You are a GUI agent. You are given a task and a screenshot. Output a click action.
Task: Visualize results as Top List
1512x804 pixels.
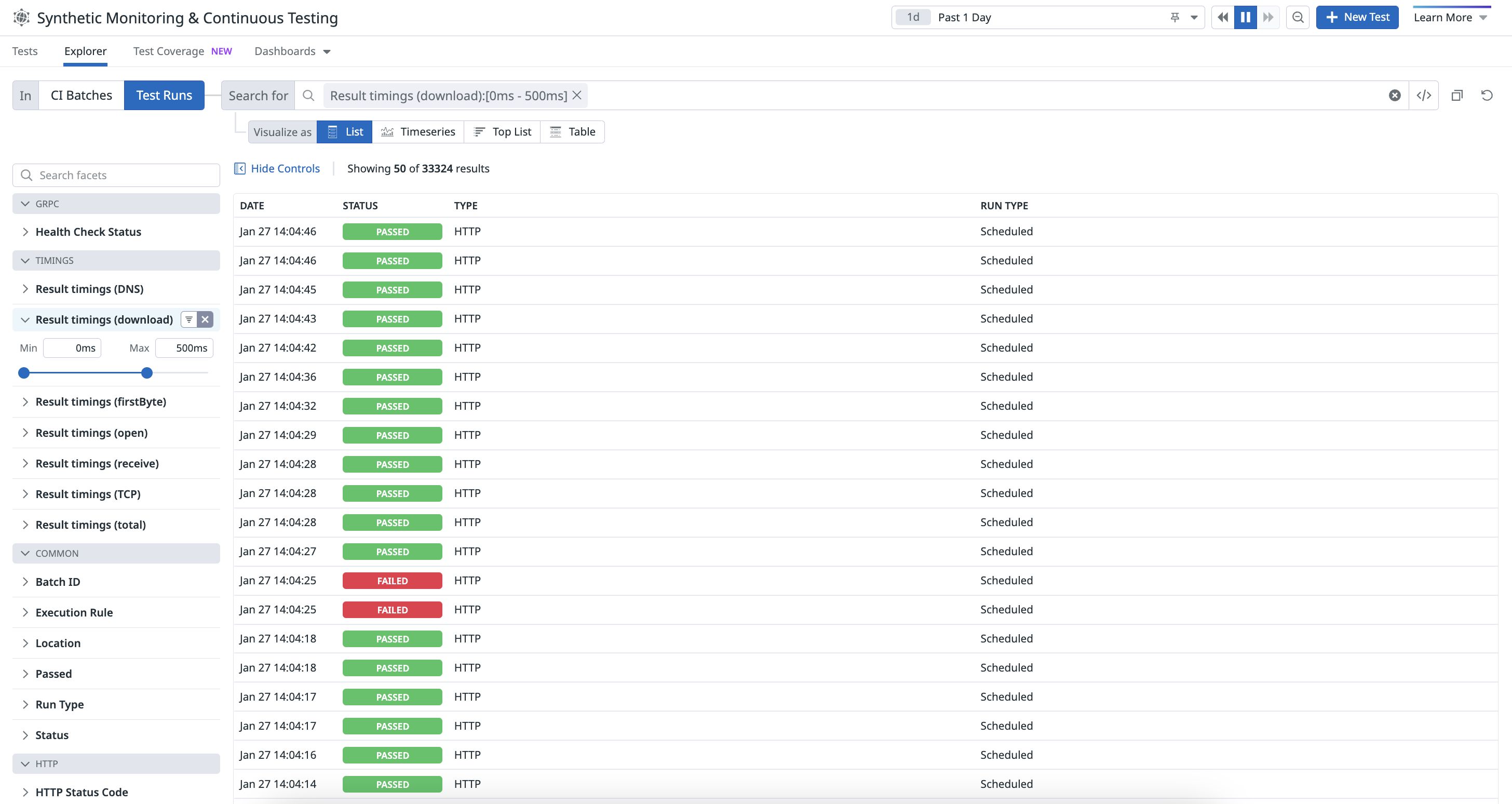pos(503,131)
